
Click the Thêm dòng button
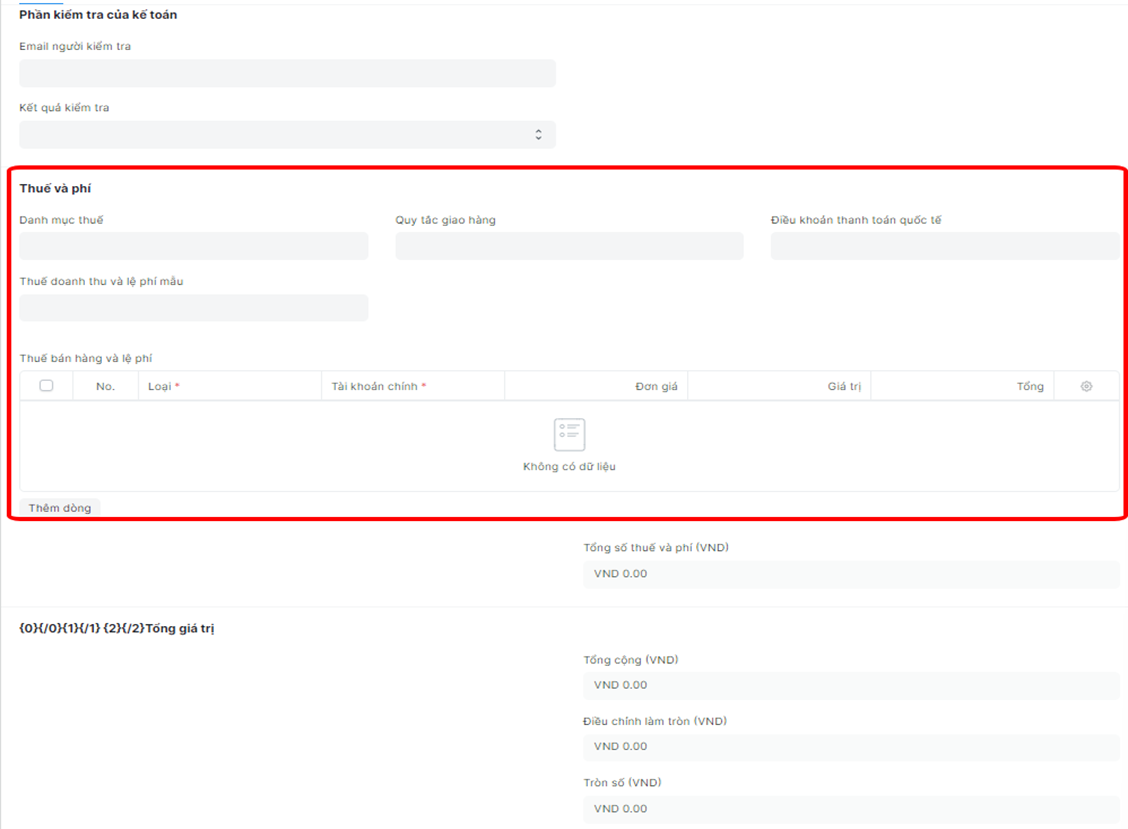tap(60, 508)
